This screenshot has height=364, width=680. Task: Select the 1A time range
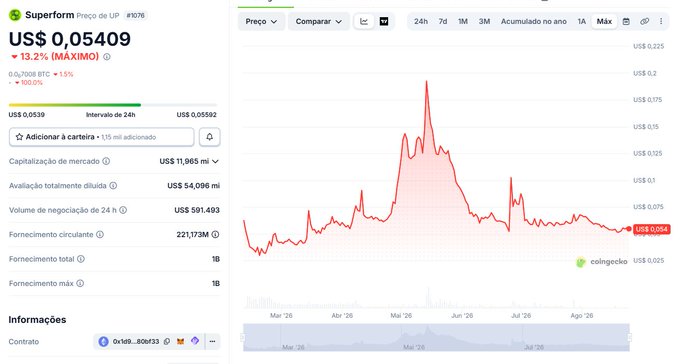pos(582,21)
